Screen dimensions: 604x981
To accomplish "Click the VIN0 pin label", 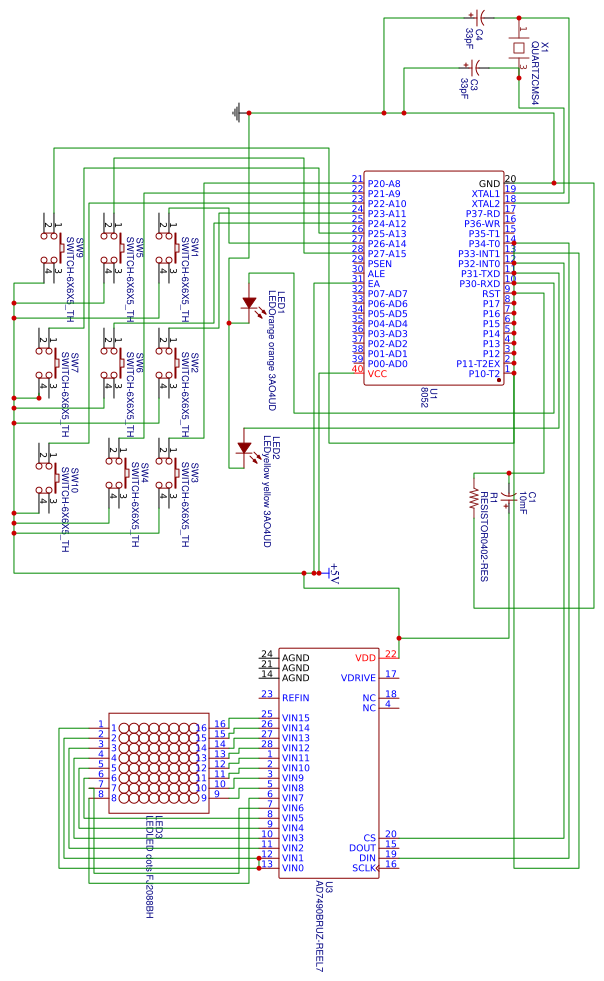I will 293,868.
